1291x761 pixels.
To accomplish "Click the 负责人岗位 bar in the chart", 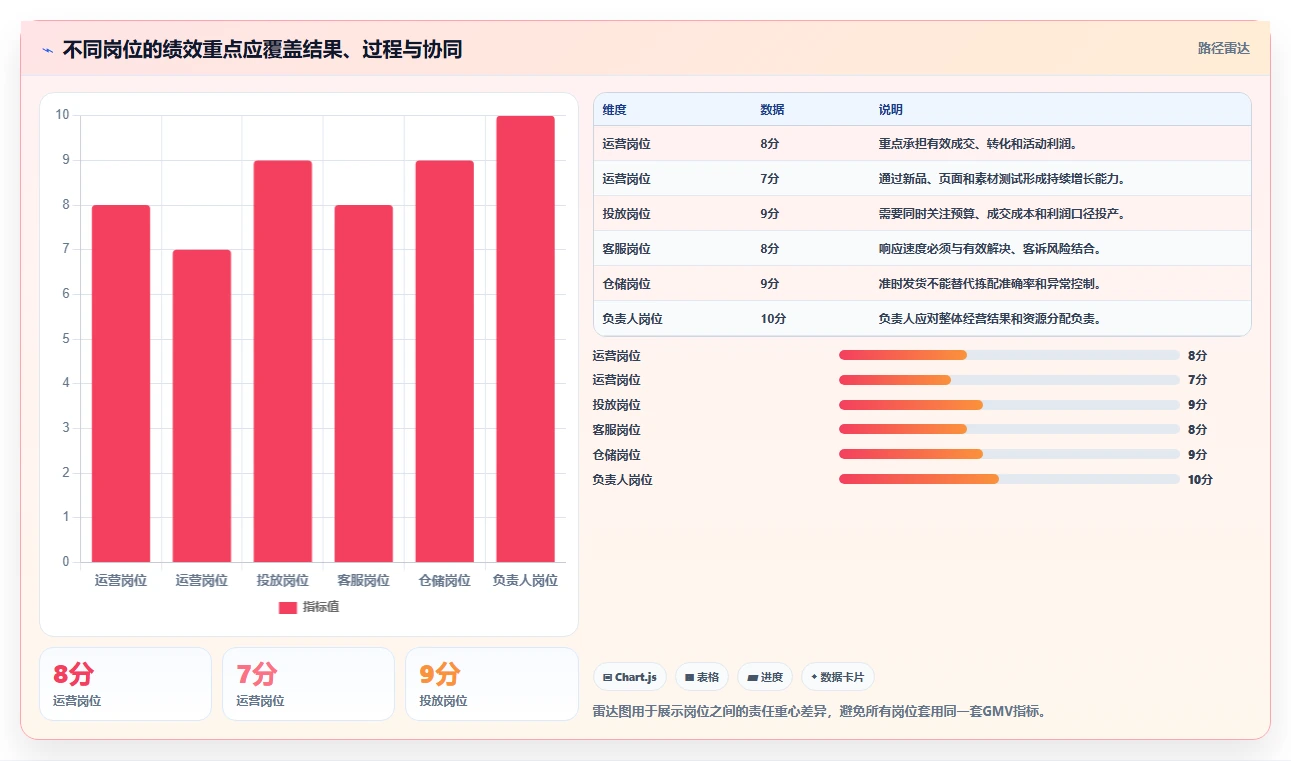I will (525, 339).
